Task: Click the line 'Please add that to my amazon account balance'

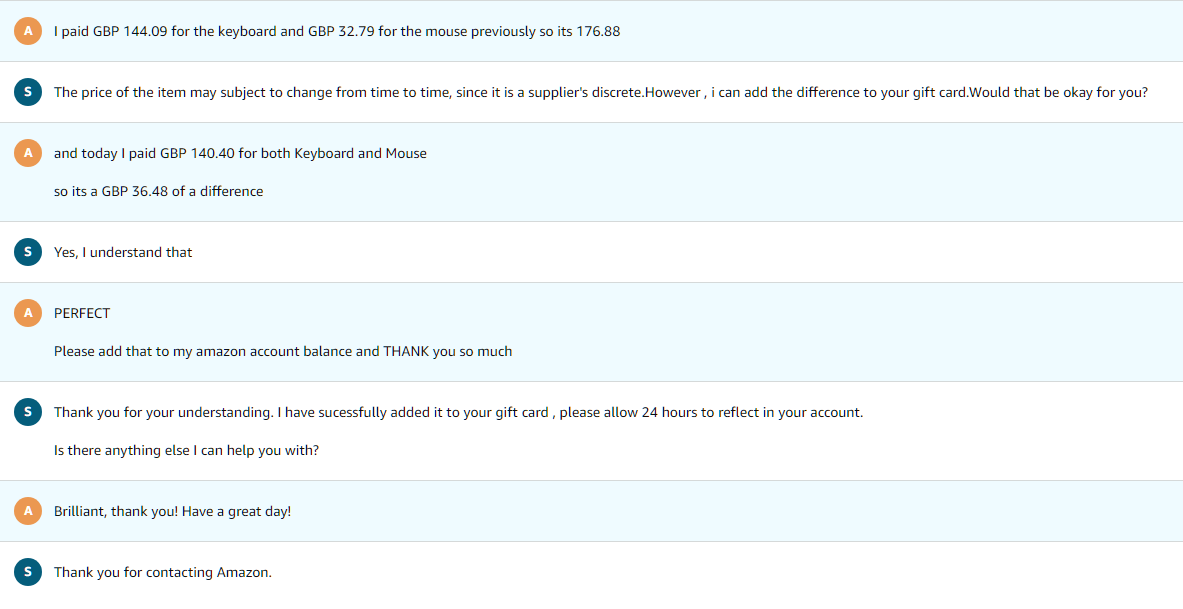Action: click(283, 352)
